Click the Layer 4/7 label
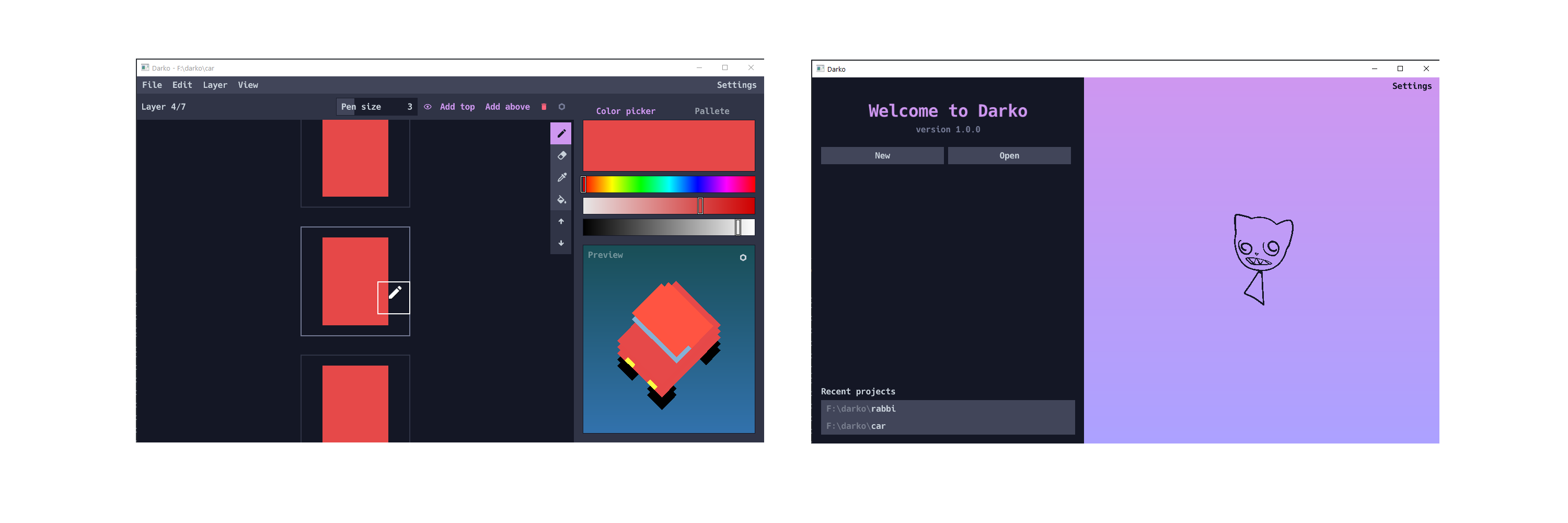Image resolution: width=1568 pixels, height=523 pixels. point(163,107)
